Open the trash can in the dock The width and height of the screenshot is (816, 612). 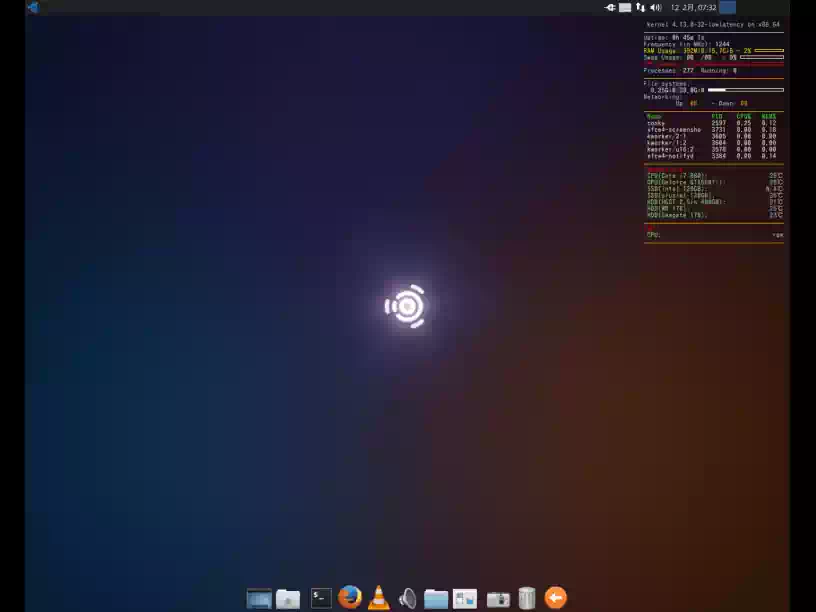coord(527,598)
